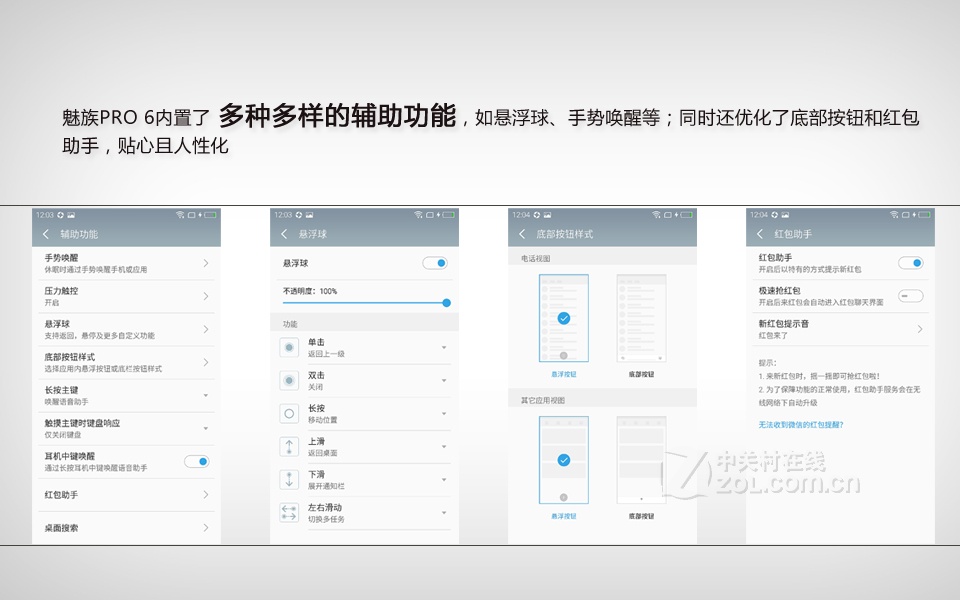The width and height of the screenshot is (960, 600).
Task: Tap the 上滑 swipe-up arrow icon
Action: pyautogui.click(x=289, y=446)
